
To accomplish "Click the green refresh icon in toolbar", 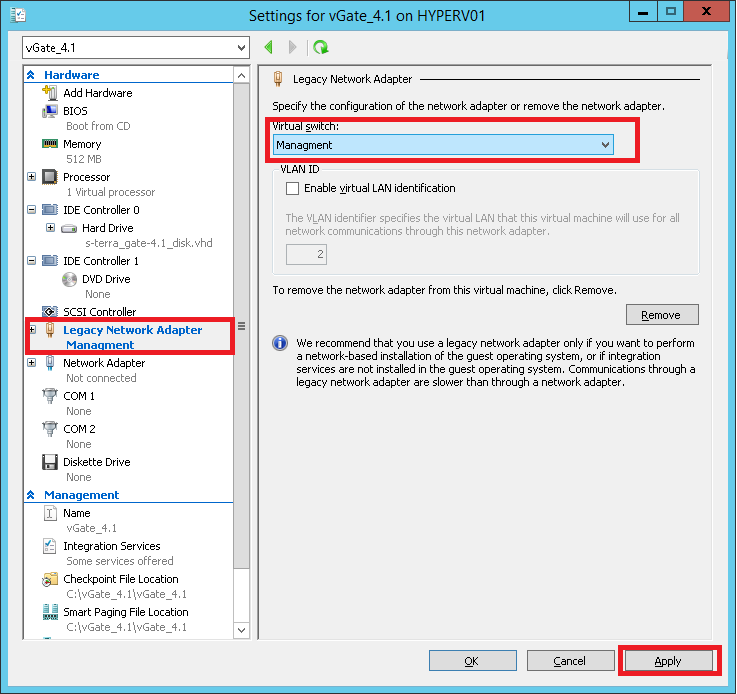I will click(x=320, y=47).
